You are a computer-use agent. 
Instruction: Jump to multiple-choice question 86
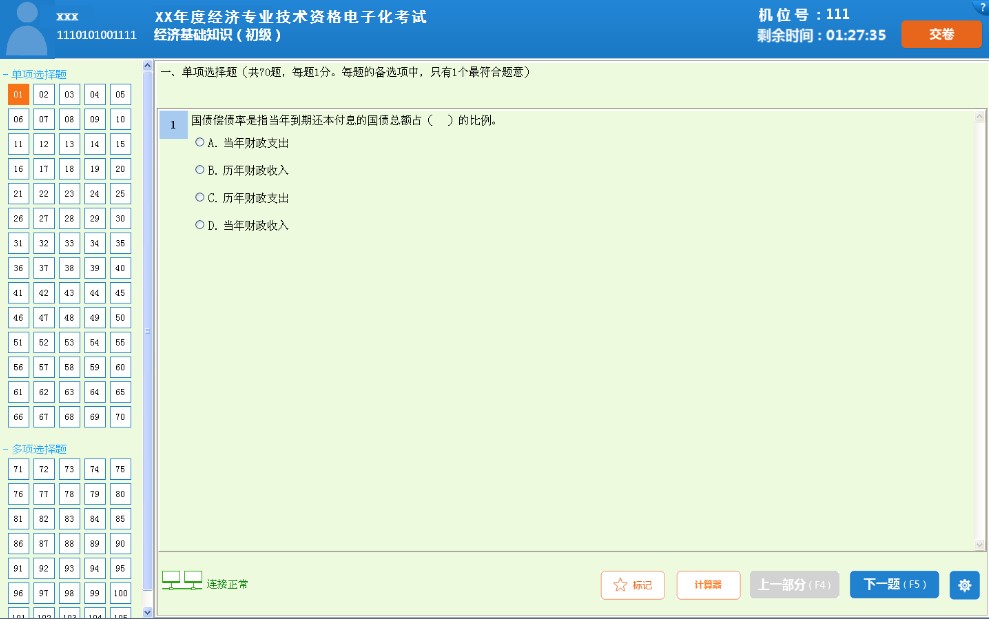(x=18, y=543)
